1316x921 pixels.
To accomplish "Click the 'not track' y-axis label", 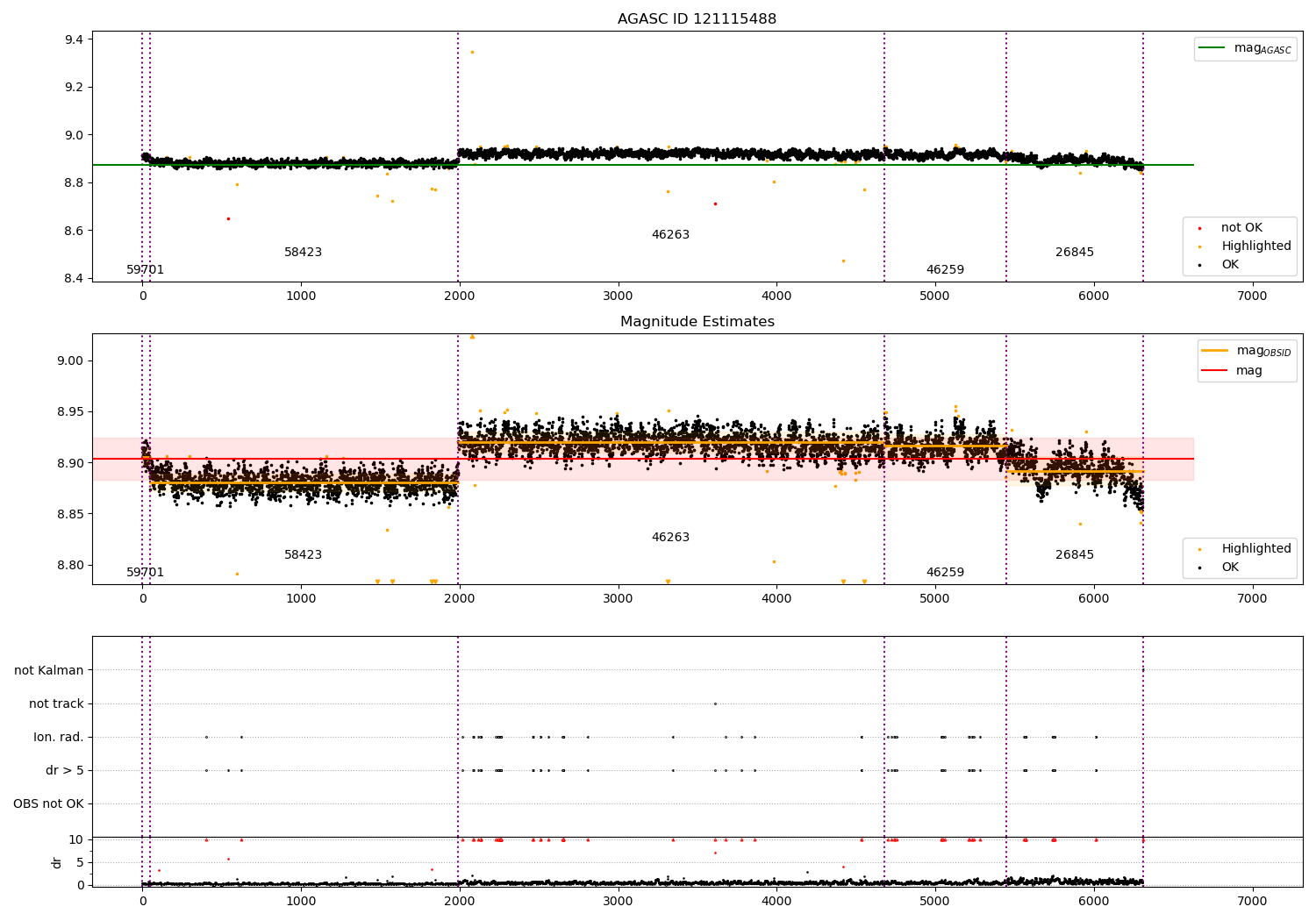I will tap(56, 704).
